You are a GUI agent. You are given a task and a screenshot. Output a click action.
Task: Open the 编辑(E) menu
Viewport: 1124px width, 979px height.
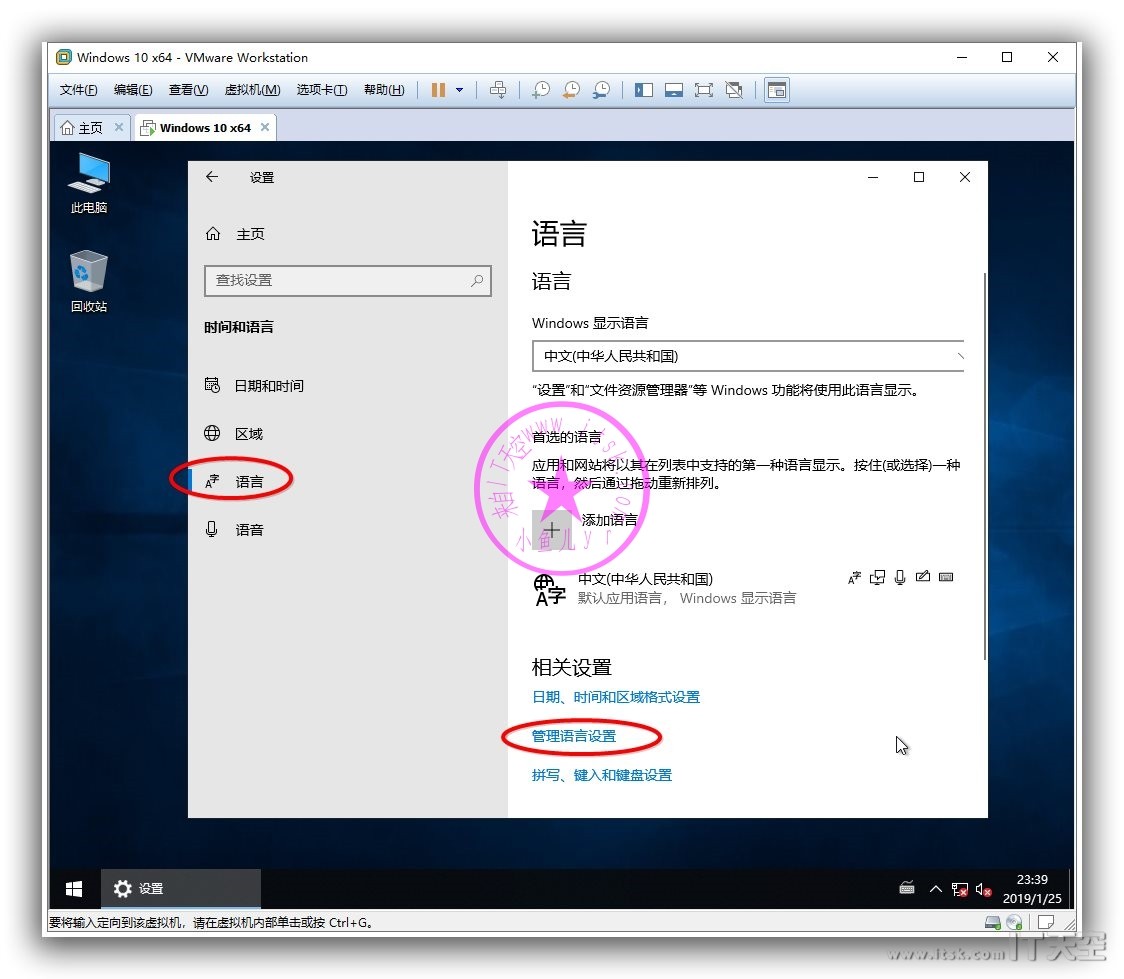click(x=133, y=90)
